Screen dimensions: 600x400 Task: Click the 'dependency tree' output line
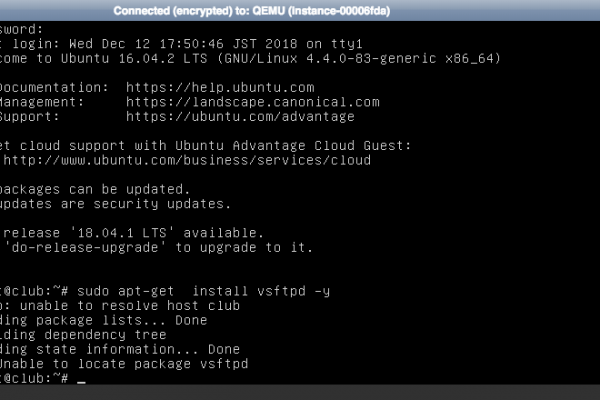(83, 335)
